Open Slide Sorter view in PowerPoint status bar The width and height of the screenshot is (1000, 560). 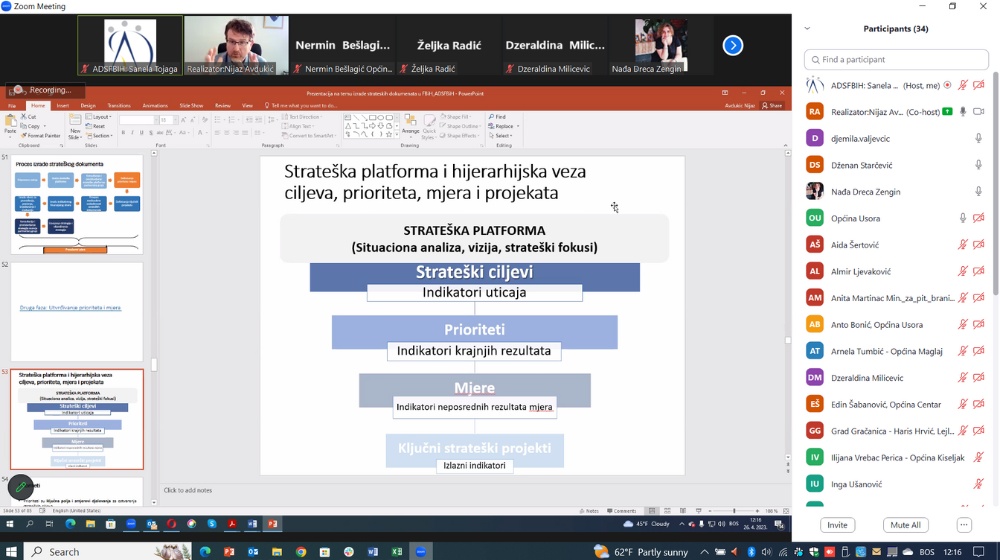pyautogui.click(x=667, y=511)
